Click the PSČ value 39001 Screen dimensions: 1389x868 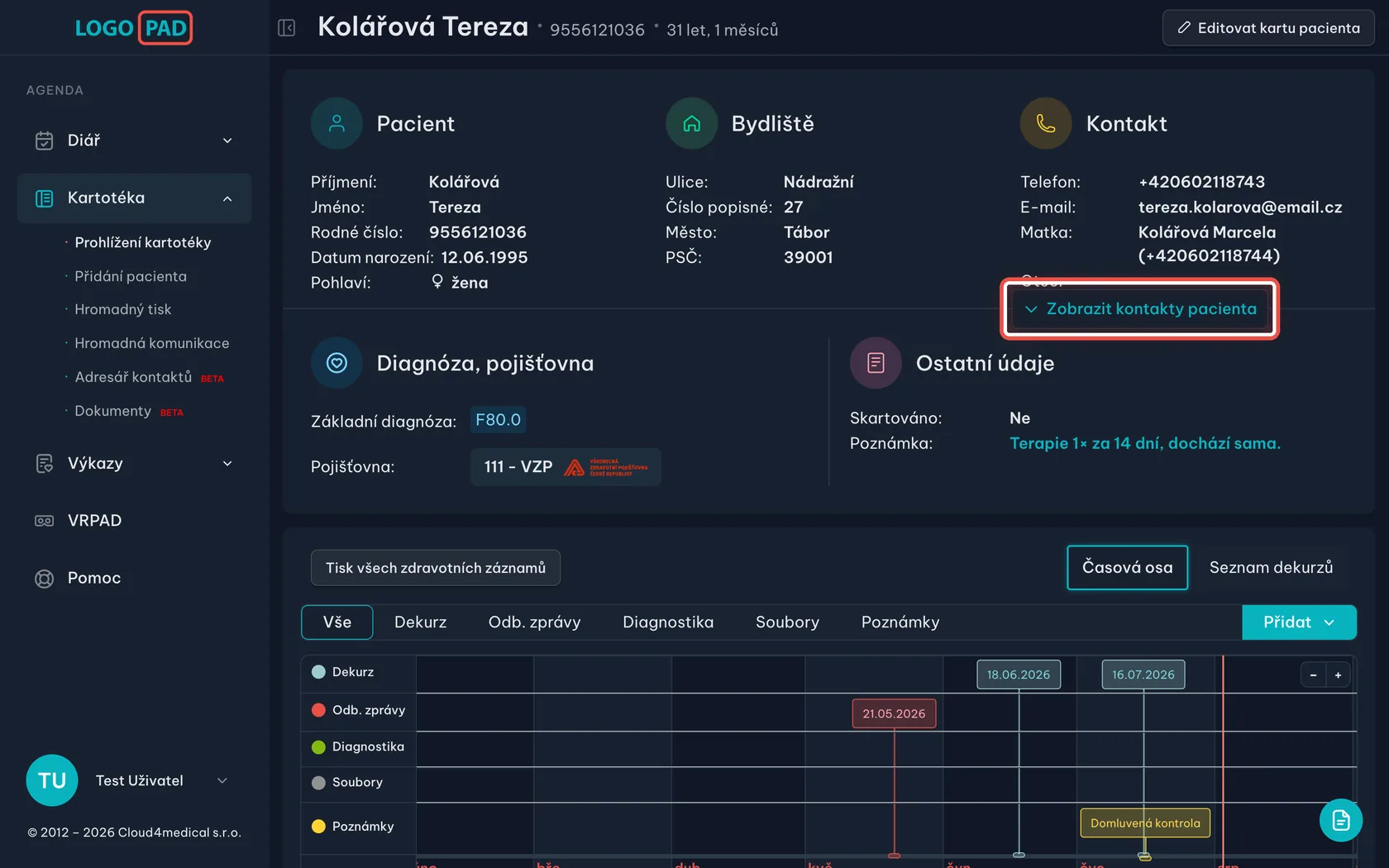(x=809, y=258)
